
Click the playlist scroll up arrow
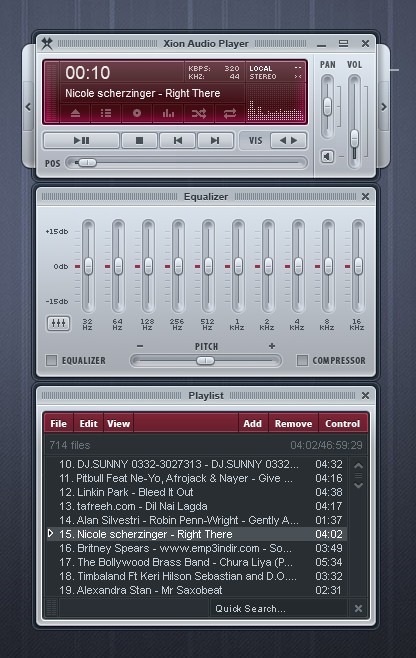tap(358, 465)
